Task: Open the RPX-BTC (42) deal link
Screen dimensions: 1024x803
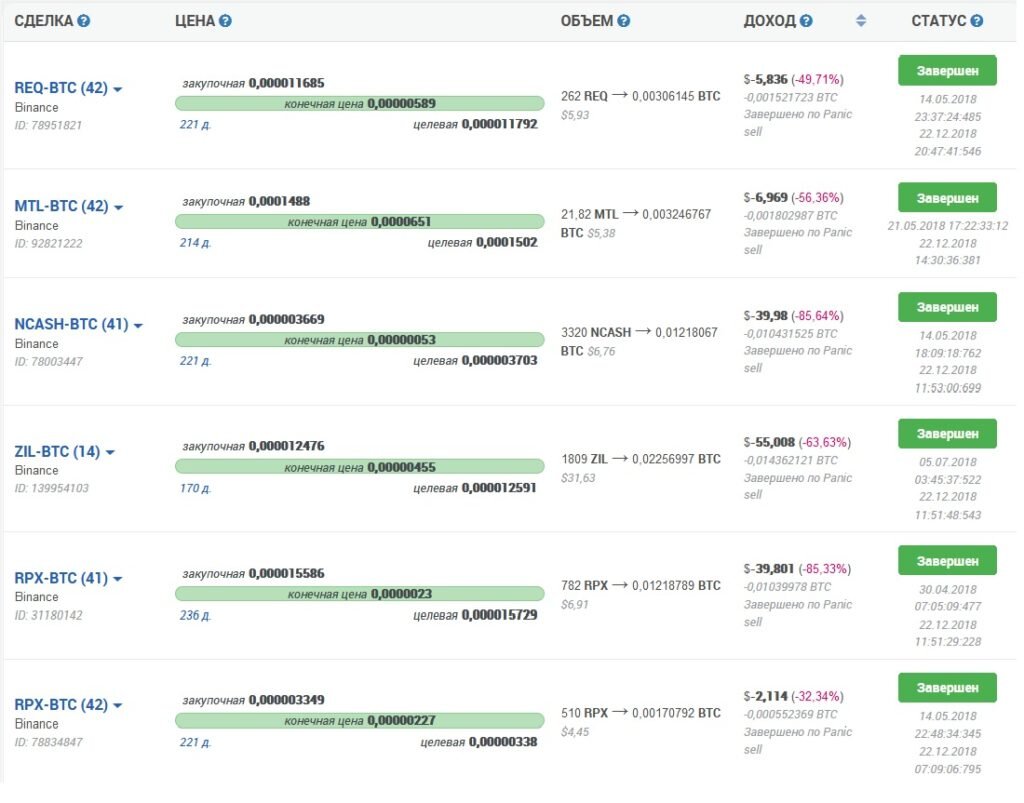Action: tap(61, 705)
